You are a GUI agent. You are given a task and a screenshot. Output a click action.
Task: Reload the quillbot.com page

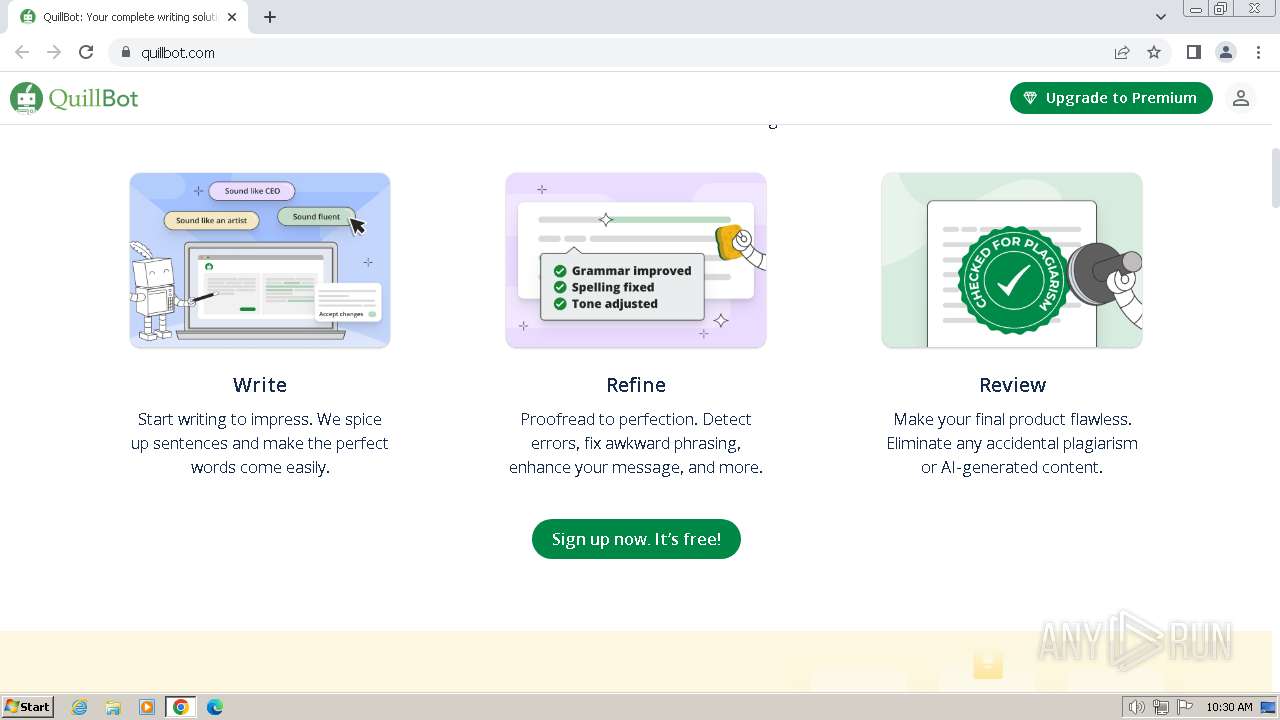tap(86, 52)
